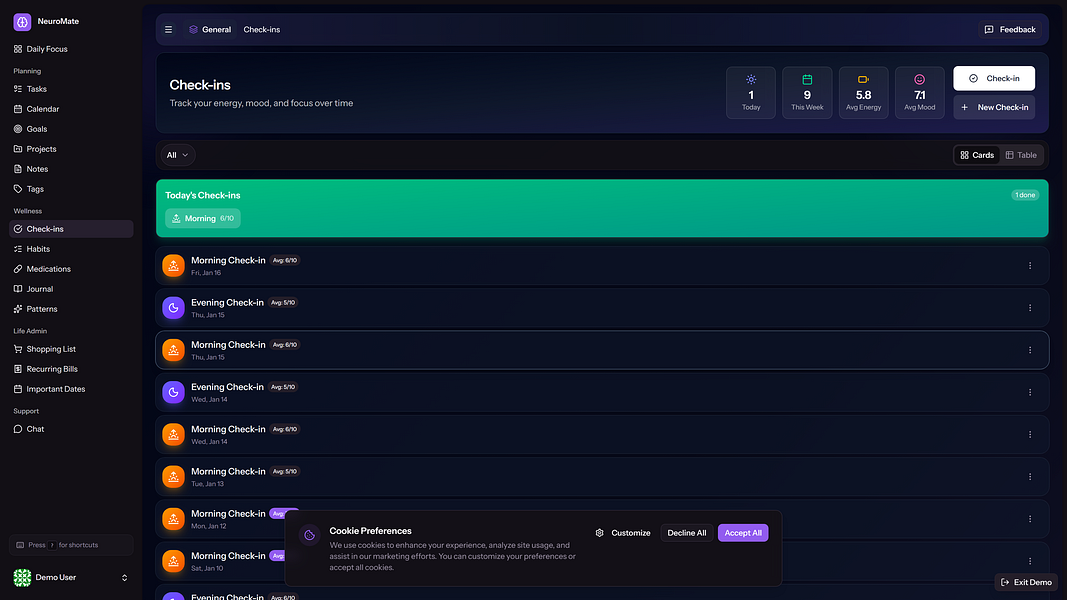Create a New Check-in
The image size is (1067, 600).
(x=994, y=107)
